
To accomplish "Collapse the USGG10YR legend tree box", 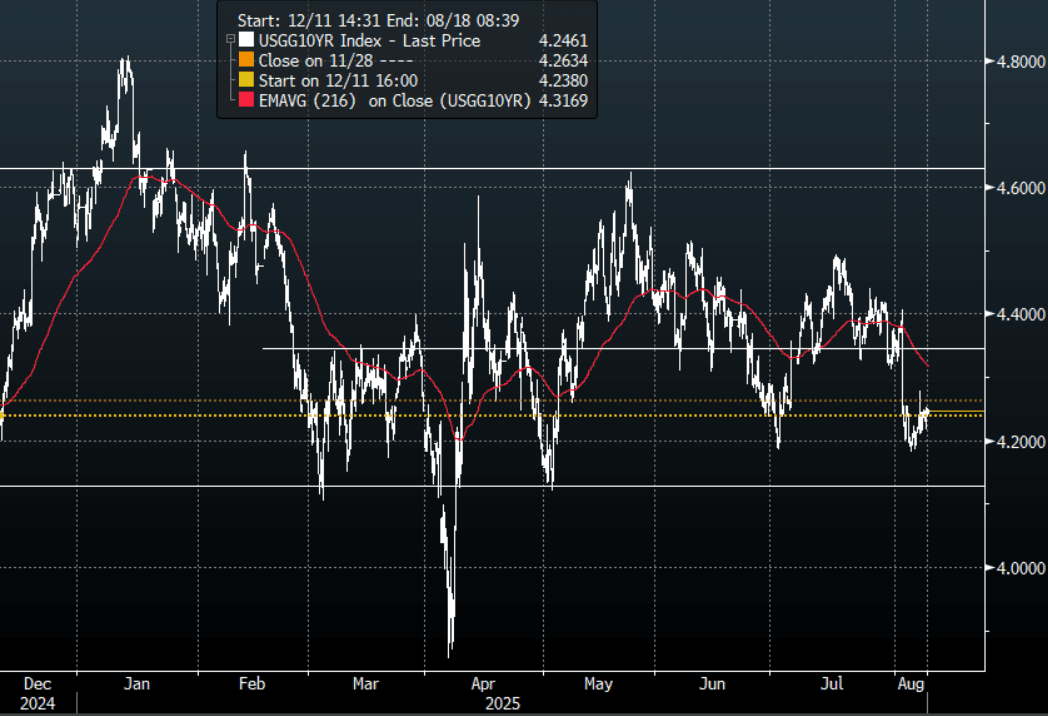I will click(230, 40).
